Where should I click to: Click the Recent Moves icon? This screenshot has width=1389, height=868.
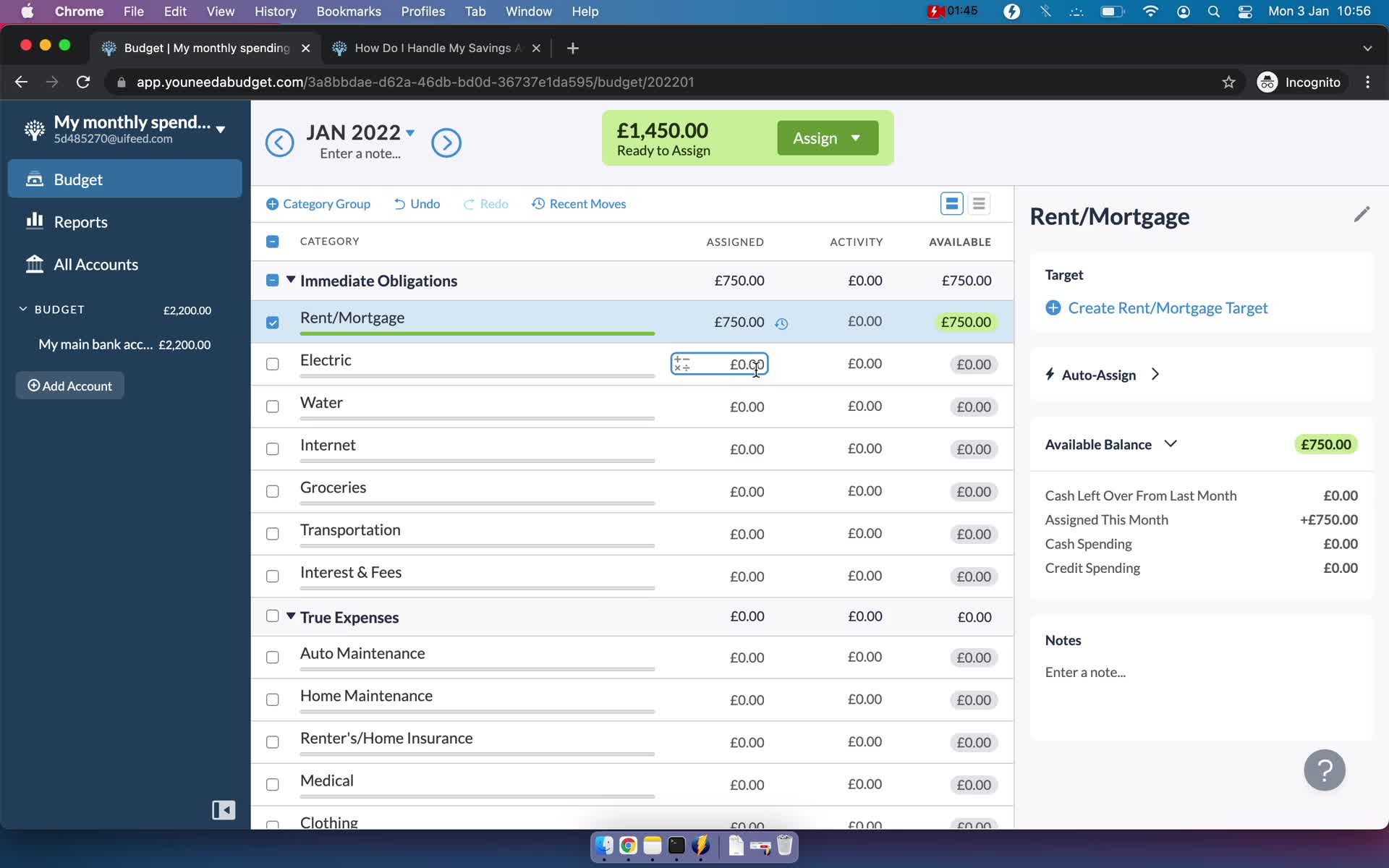(x=537, y=203)
